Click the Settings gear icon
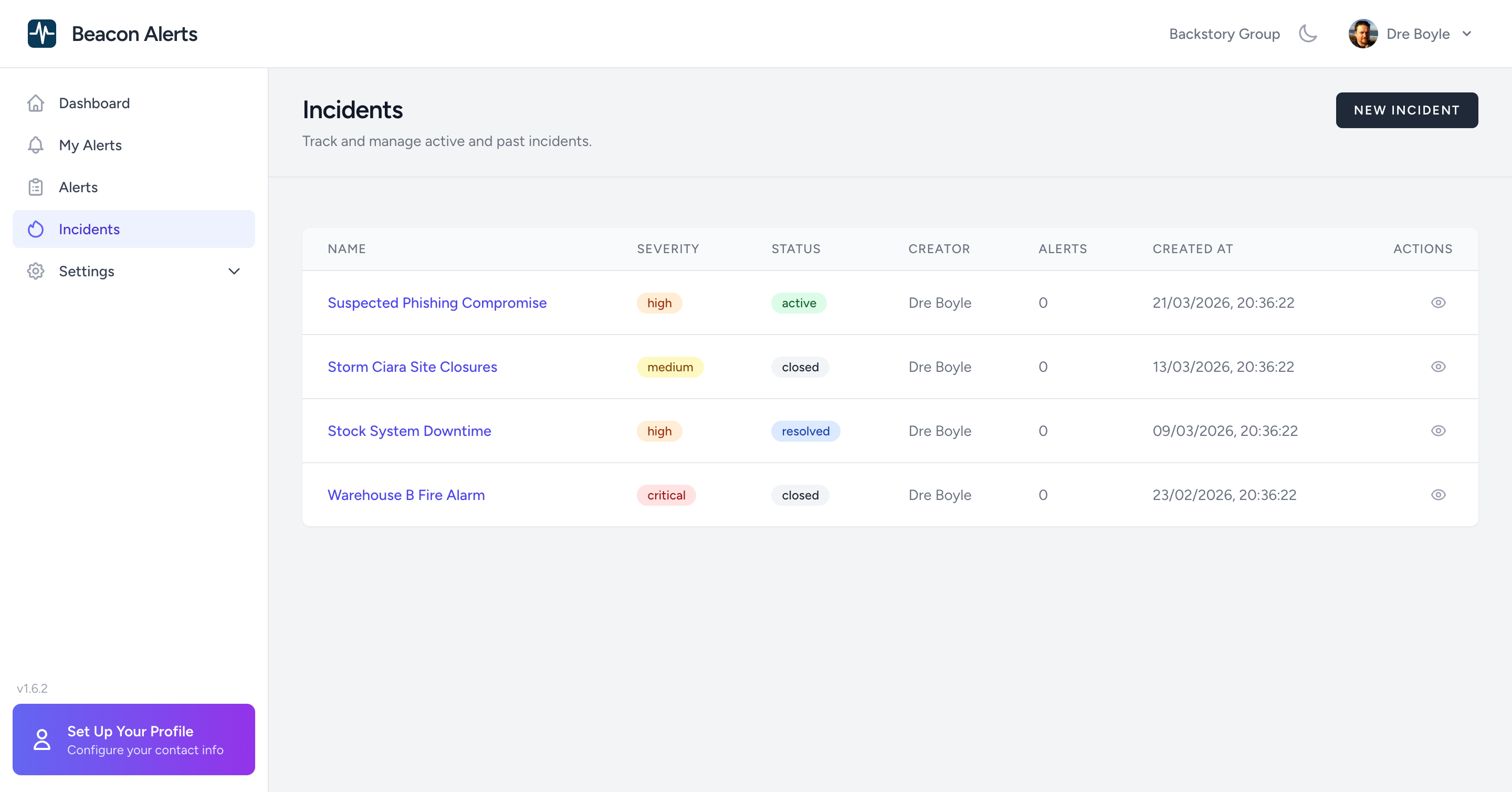Image resolution: width=1512 pixels, height=792 pixels. [36, 271]
